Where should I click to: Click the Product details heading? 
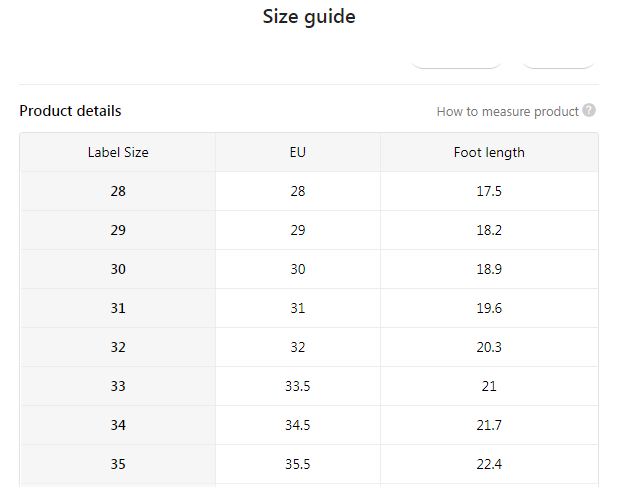[x=70, y=111]
